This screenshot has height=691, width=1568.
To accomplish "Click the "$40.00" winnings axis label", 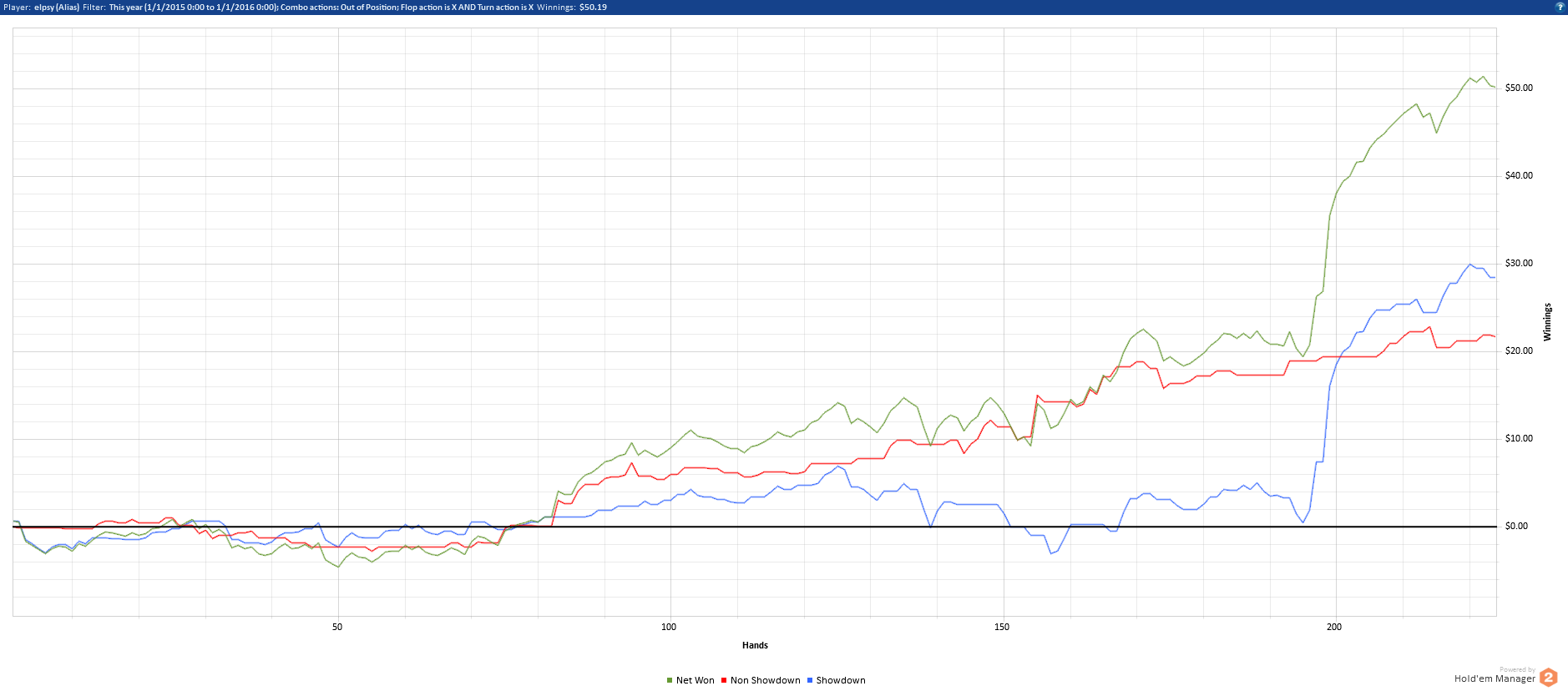I will pyautogui.click(x=1519, y=175).
